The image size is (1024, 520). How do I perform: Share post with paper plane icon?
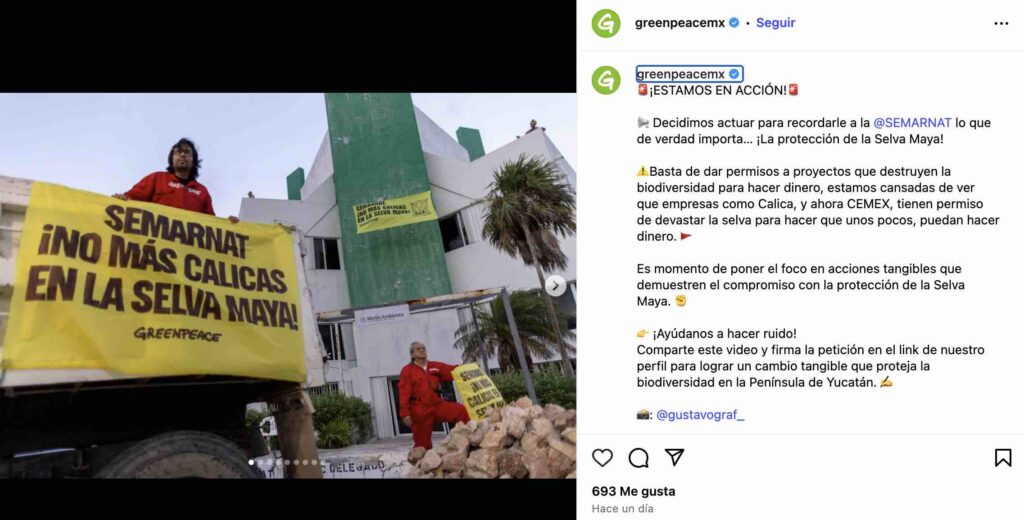click(x=674, y=457)
